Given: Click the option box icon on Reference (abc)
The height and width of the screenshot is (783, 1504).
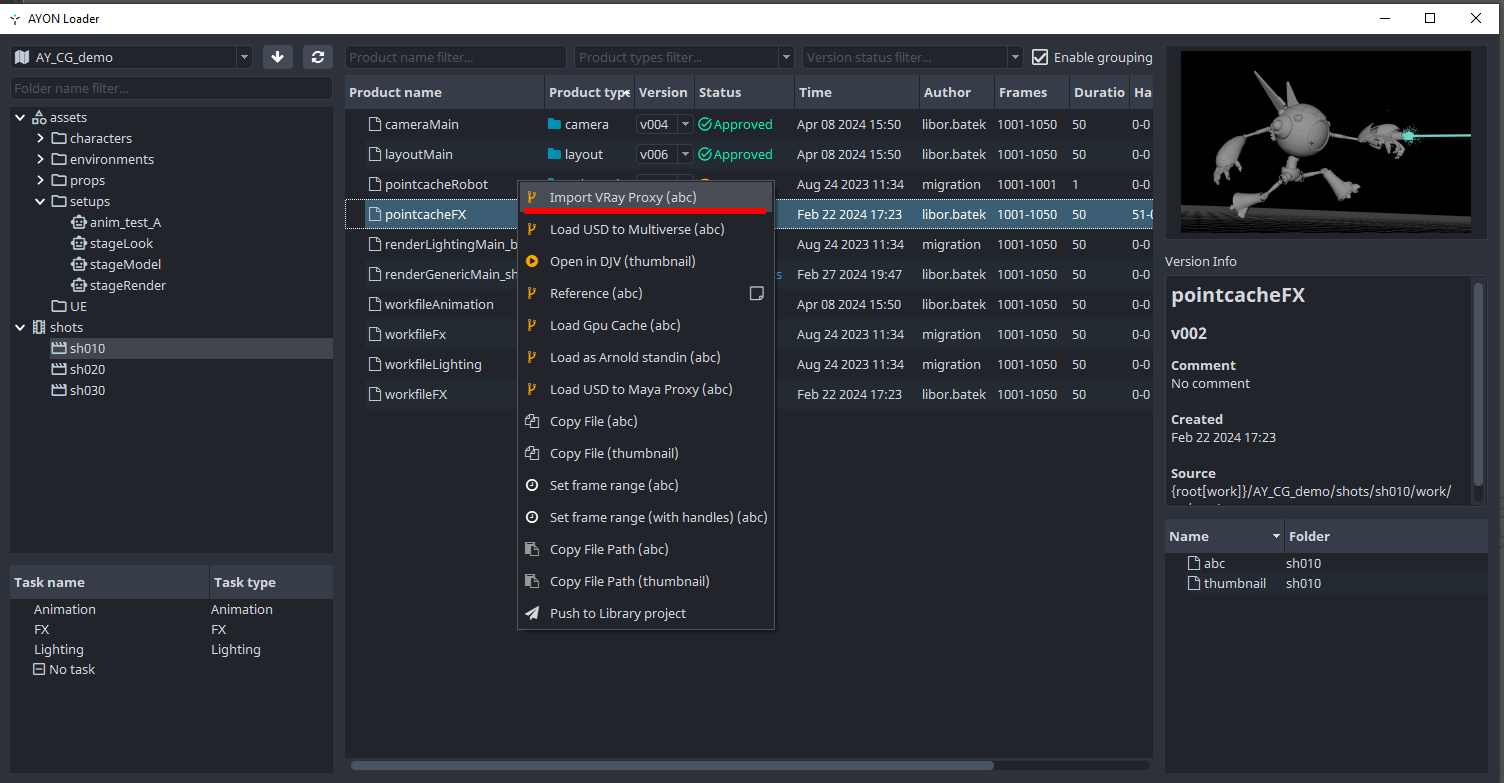Looking at the screenshot, I should [757, 293].
